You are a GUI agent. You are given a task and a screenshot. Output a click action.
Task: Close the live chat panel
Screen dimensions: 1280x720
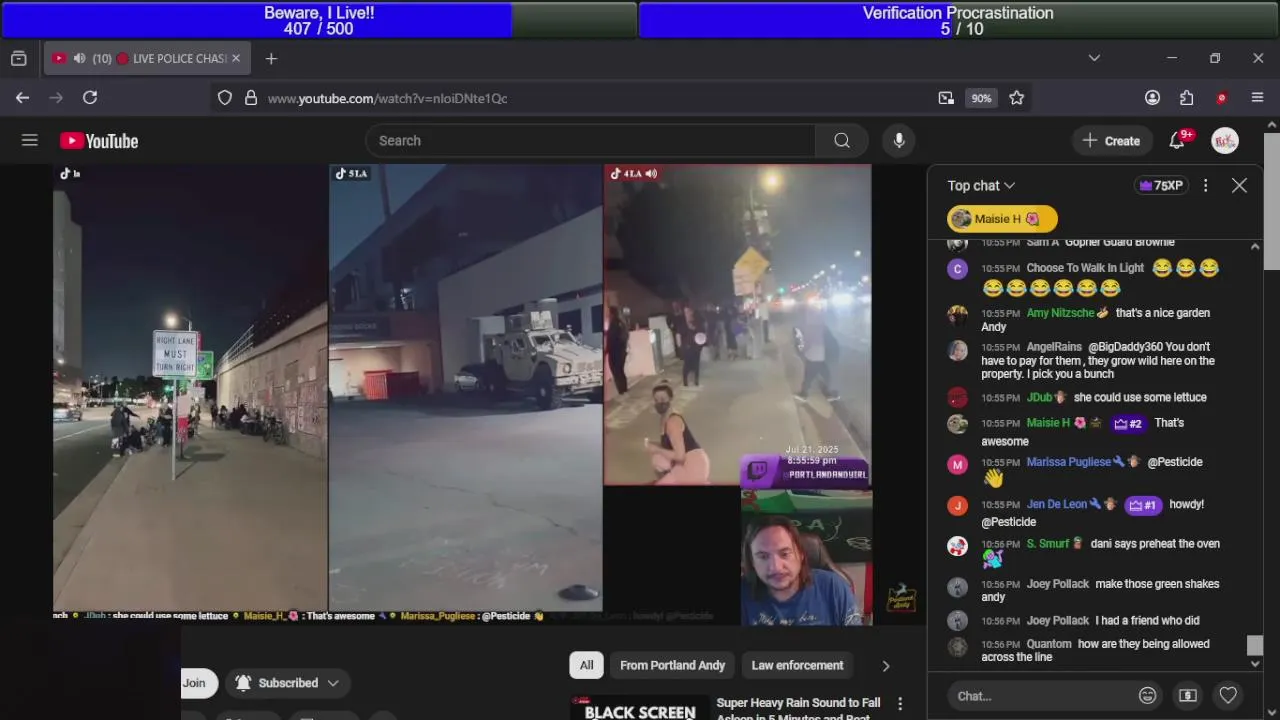(1239, 185)
